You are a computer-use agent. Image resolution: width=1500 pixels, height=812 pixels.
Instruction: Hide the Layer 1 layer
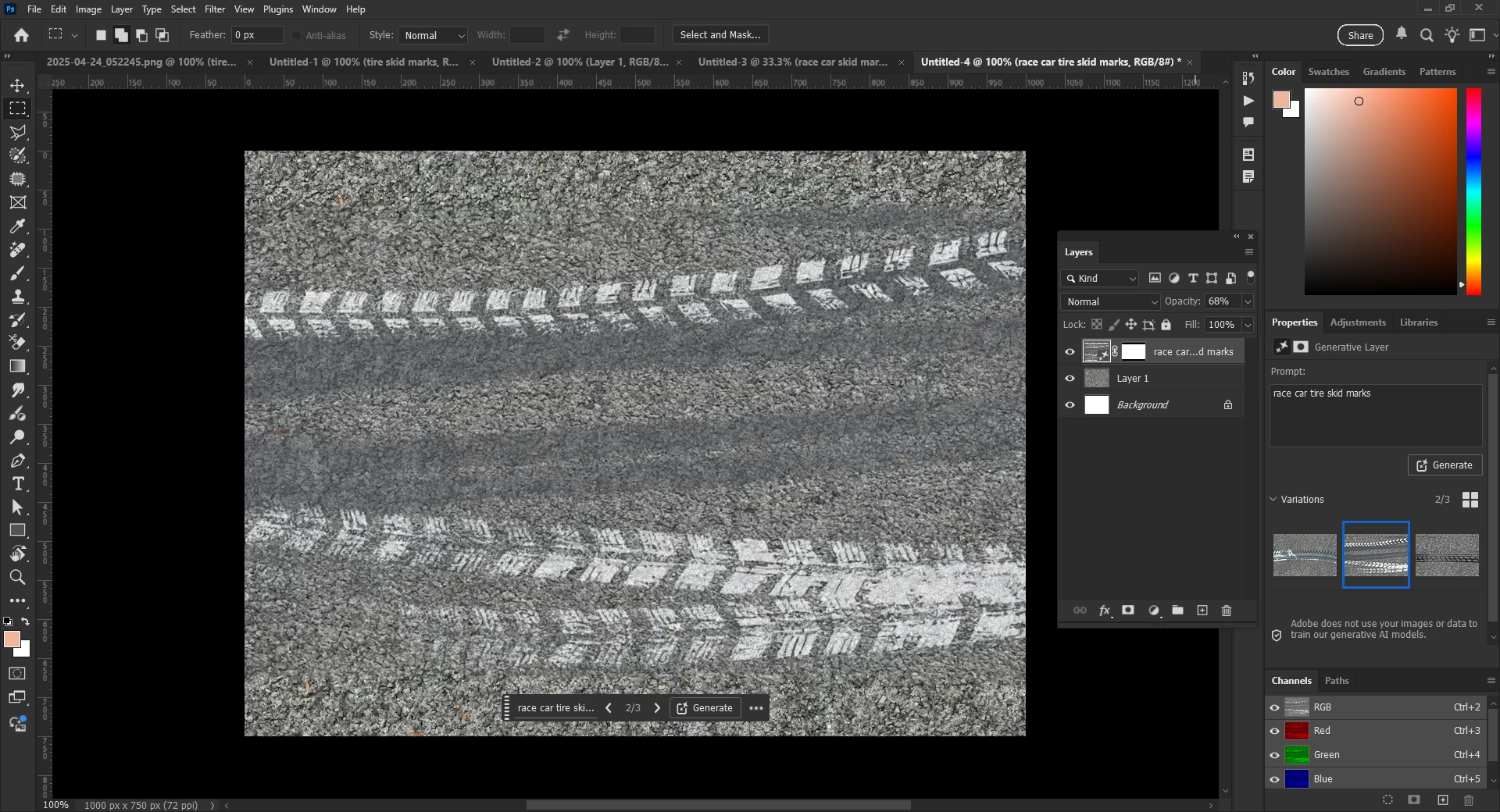coord(1070,379)
